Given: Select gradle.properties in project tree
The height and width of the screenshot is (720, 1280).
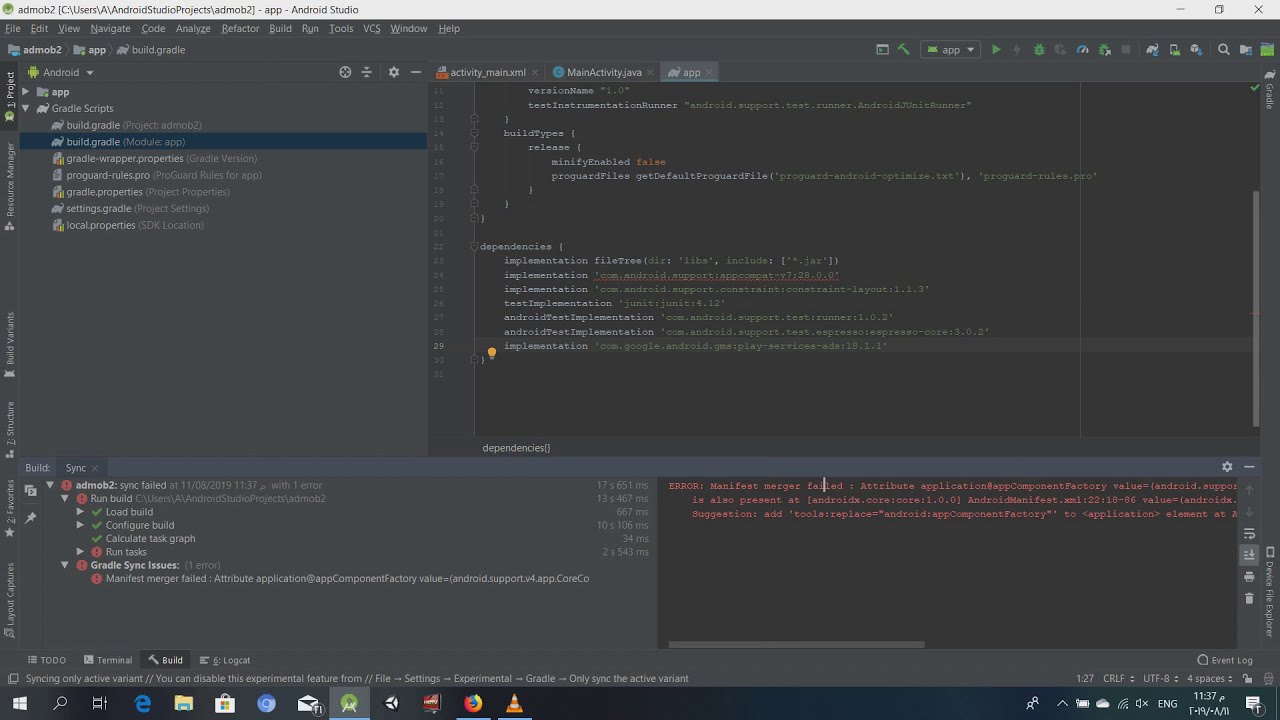Looking at the screenshot, I should tap(147, 192).
